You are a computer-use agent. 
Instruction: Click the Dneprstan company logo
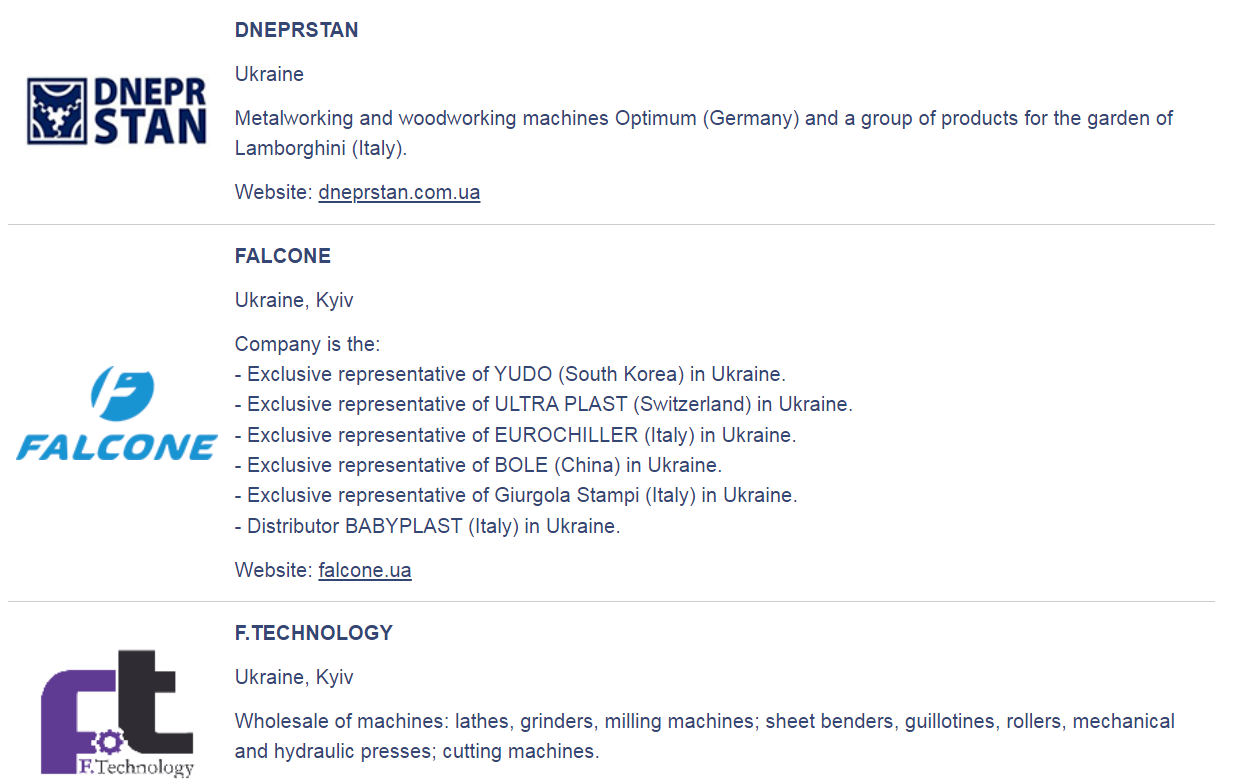[x=117, y=111]
